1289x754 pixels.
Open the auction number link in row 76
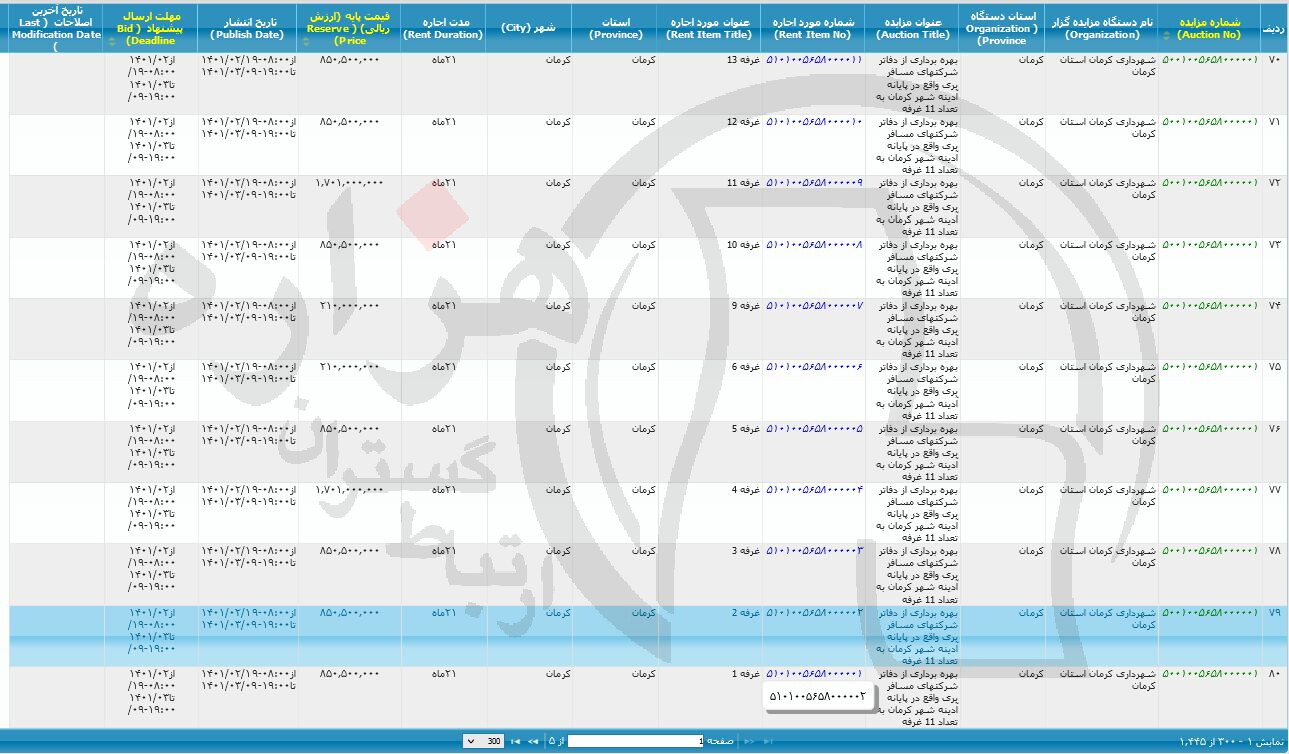tap(1210, 428)
